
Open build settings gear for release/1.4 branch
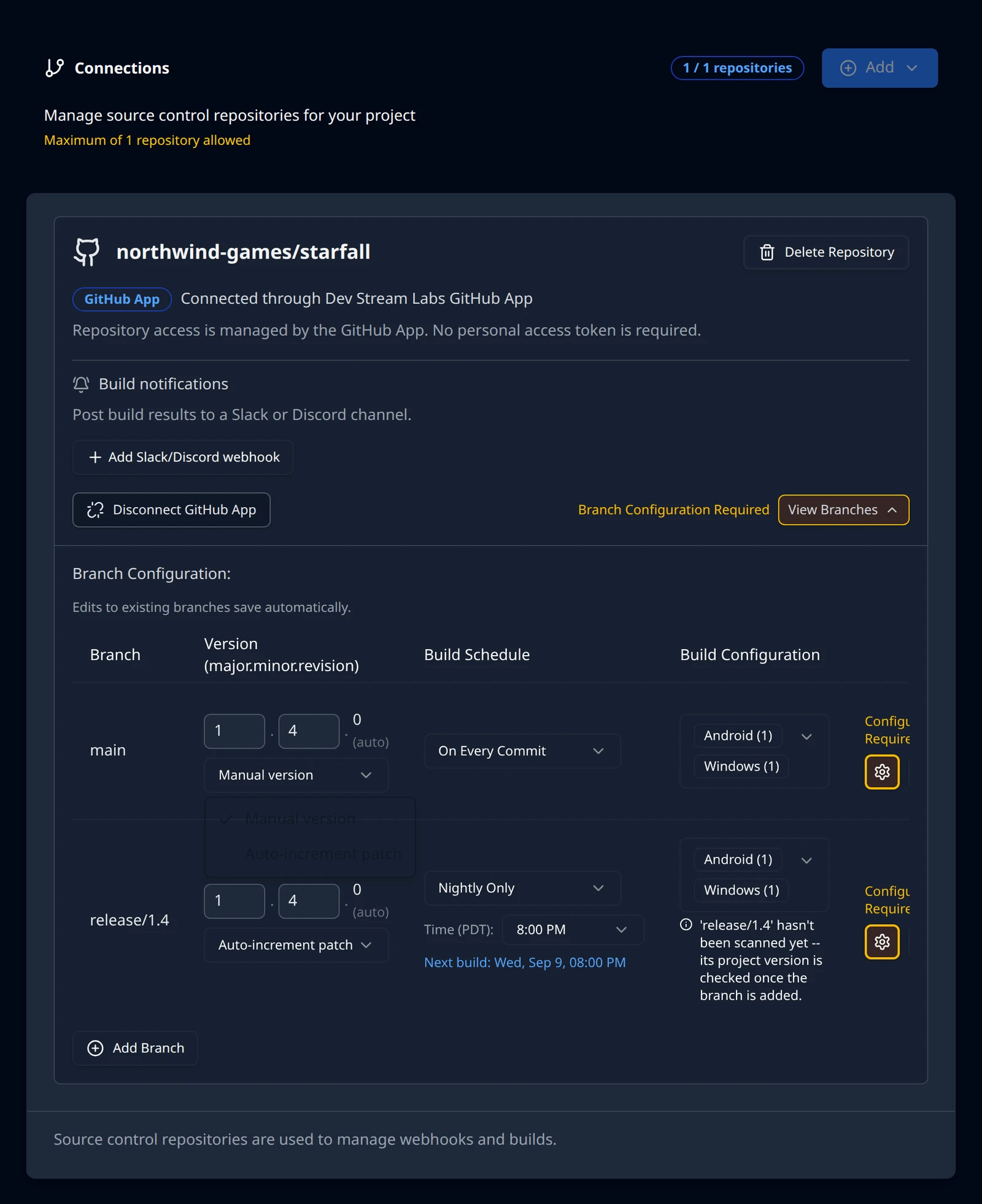pyautogui.click(x=882, y=942)
